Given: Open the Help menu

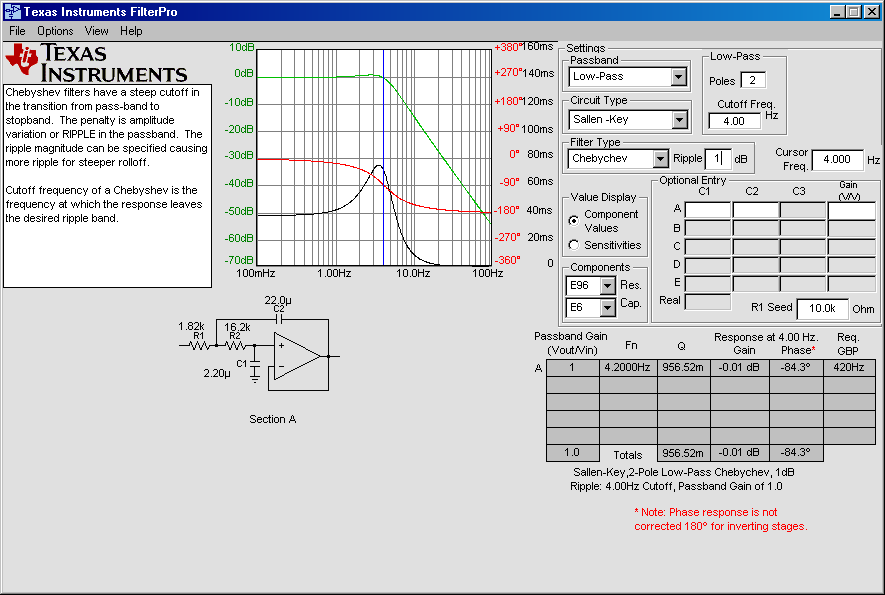Looking at the screenshot, I should pyautogui.click(x=131, y=31).
